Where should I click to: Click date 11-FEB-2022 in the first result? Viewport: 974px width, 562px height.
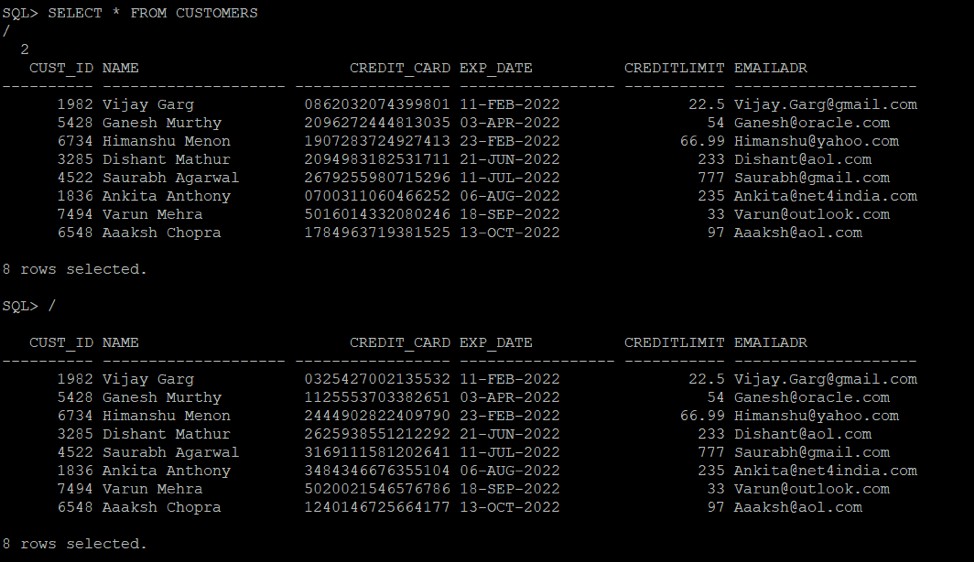(509, 104)
